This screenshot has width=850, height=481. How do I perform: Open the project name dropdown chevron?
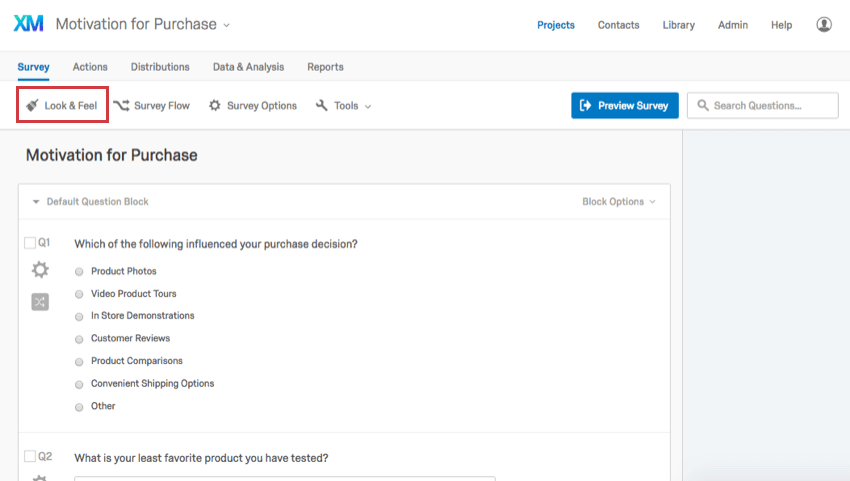click(227, 25)
